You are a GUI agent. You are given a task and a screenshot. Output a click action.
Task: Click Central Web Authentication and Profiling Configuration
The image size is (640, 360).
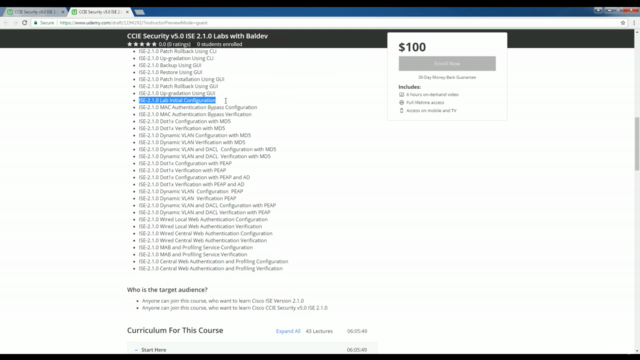(x=213, y=261)
